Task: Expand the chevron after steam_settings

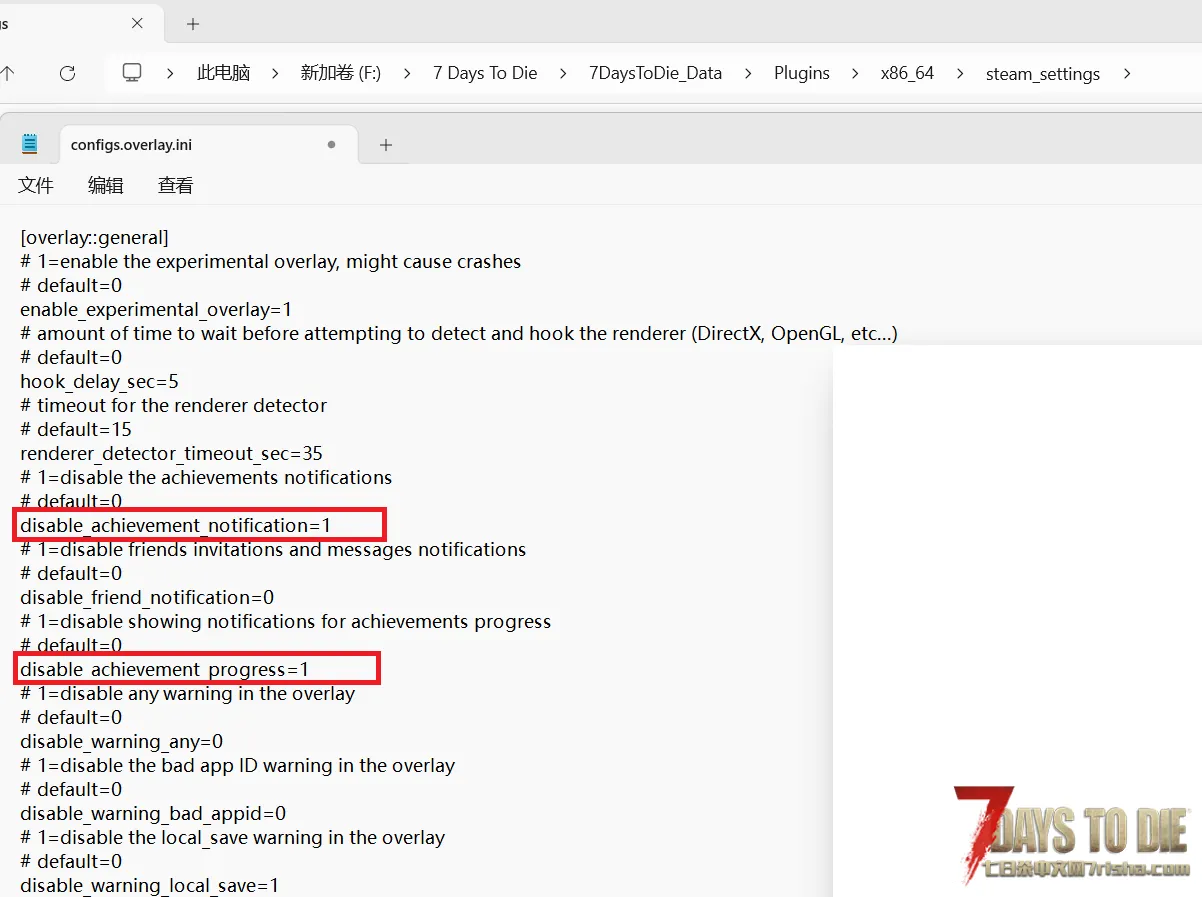Action: pos(1127,73)
